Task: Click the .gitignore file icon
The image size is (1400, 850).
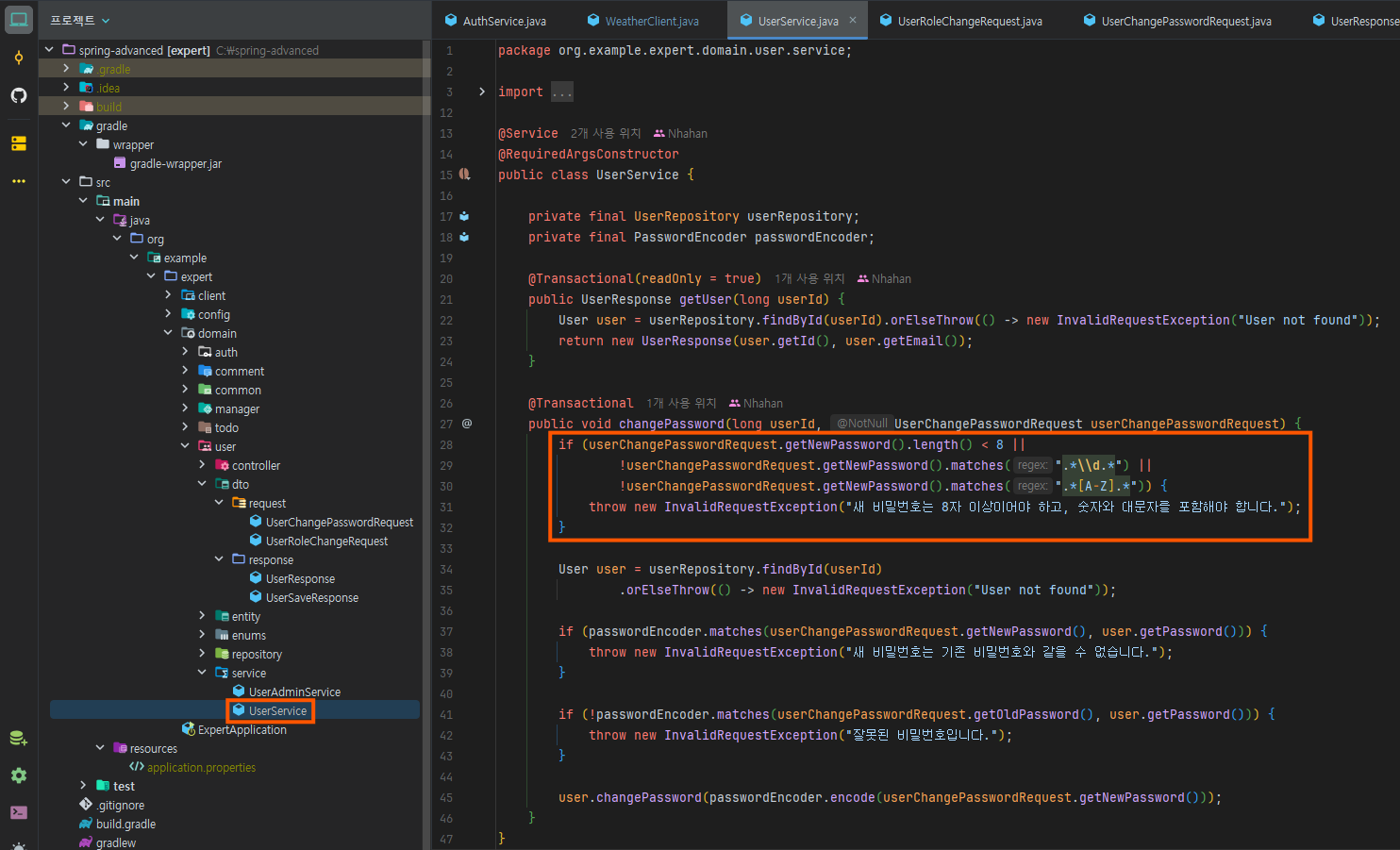Action: [x=86, y=805]
